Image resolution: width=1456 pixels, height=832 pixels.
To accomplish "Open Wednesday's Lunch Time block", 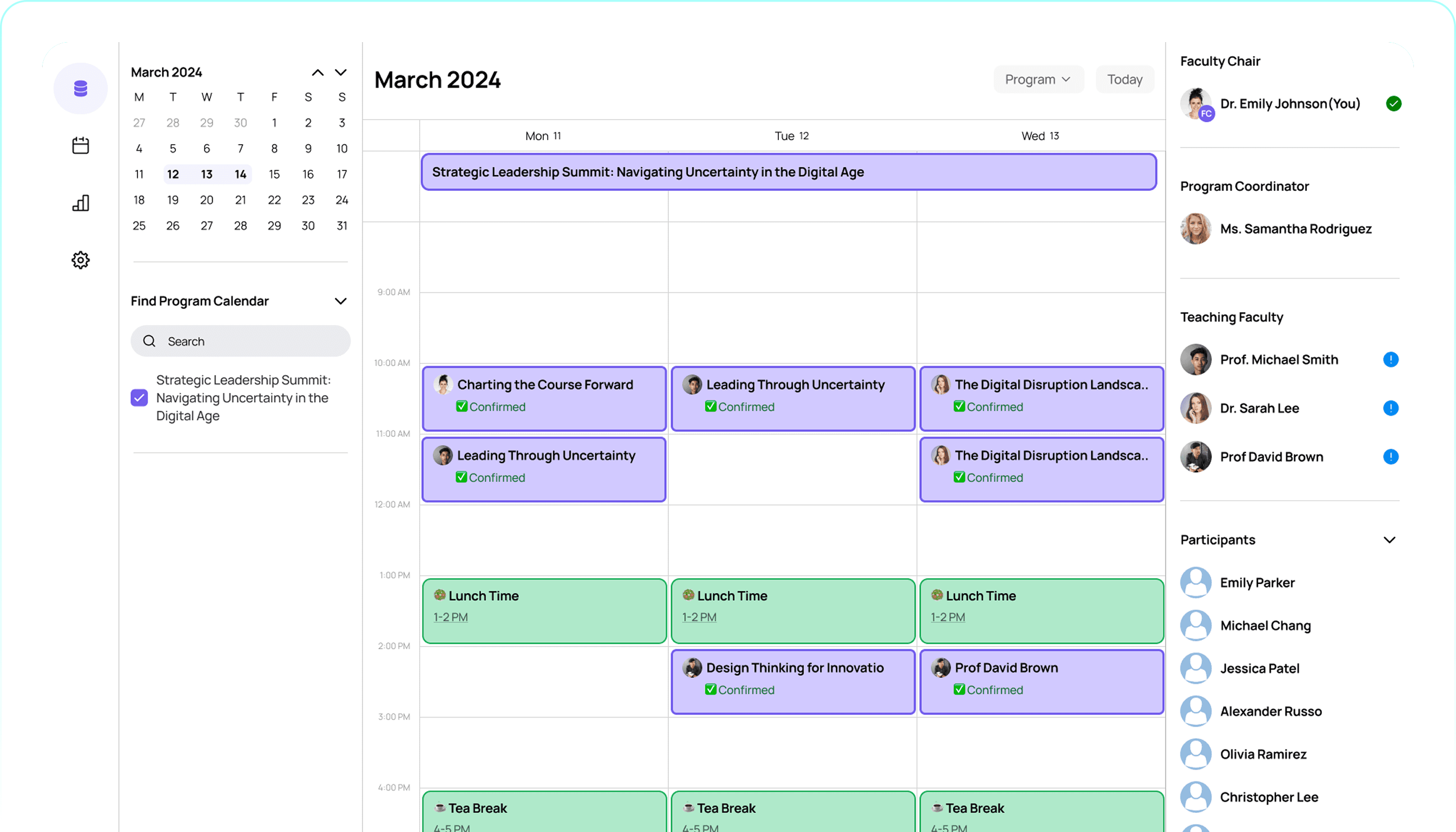I will (1042, 611).
